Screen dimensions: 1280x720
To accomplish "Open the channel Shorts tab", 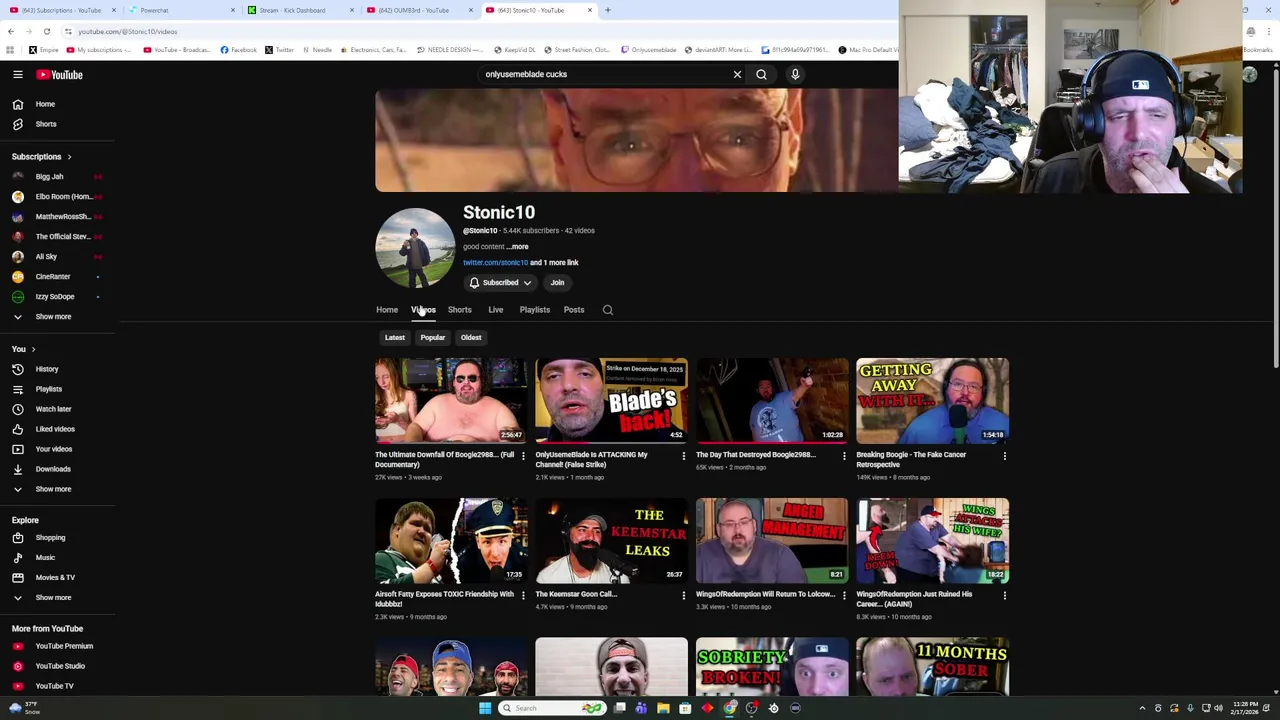I will (x=460, y=310).
